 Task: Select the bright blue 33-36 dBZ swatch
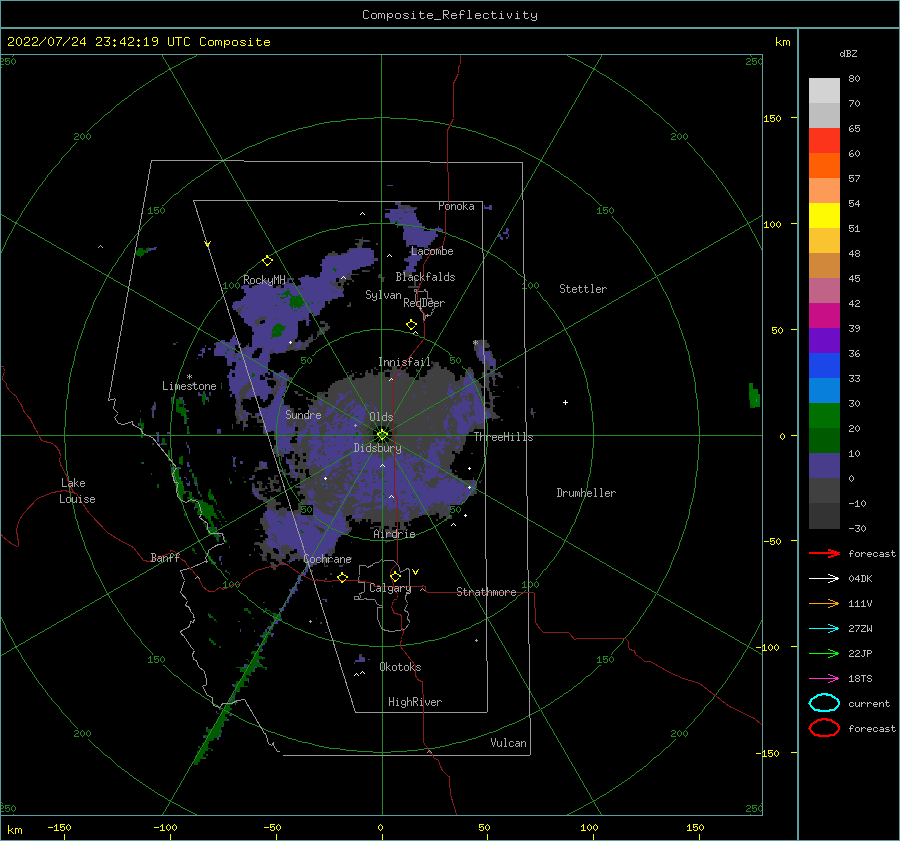824,366
